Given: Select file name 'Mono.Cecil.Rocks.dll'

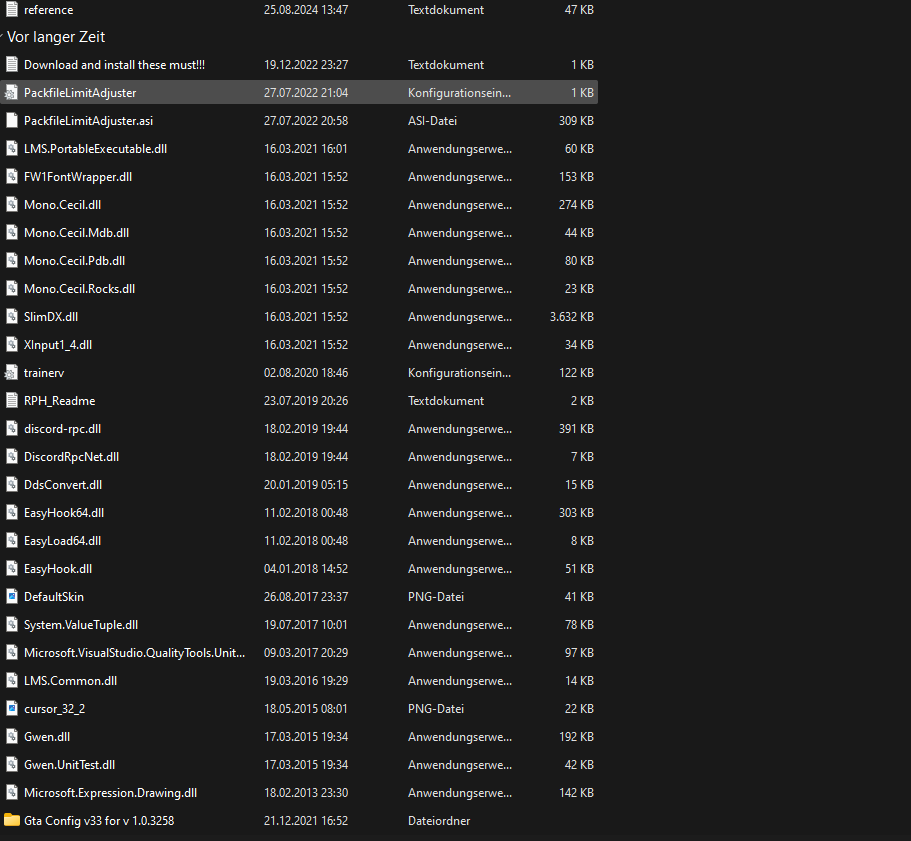Looking at the screenshot, I should (x=80, y=289).
